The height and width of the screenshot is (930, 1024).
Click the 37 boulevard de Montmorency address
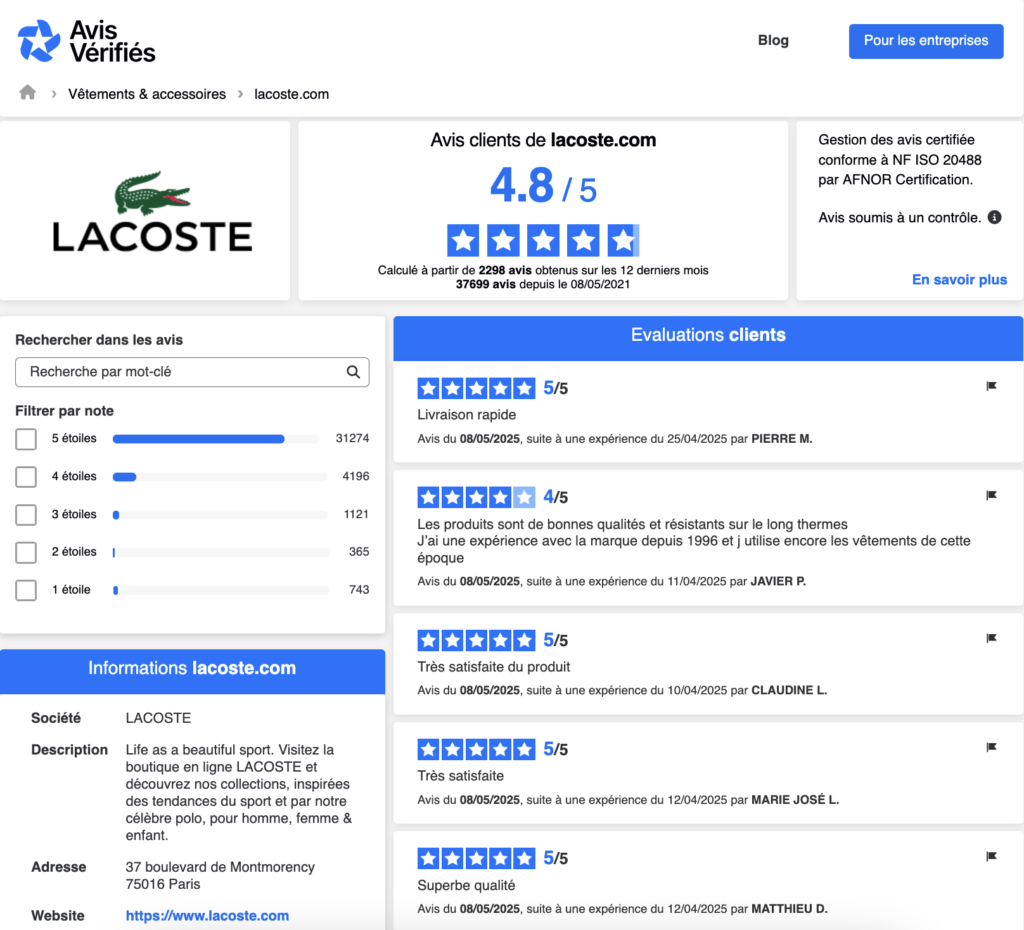point(220,875)
